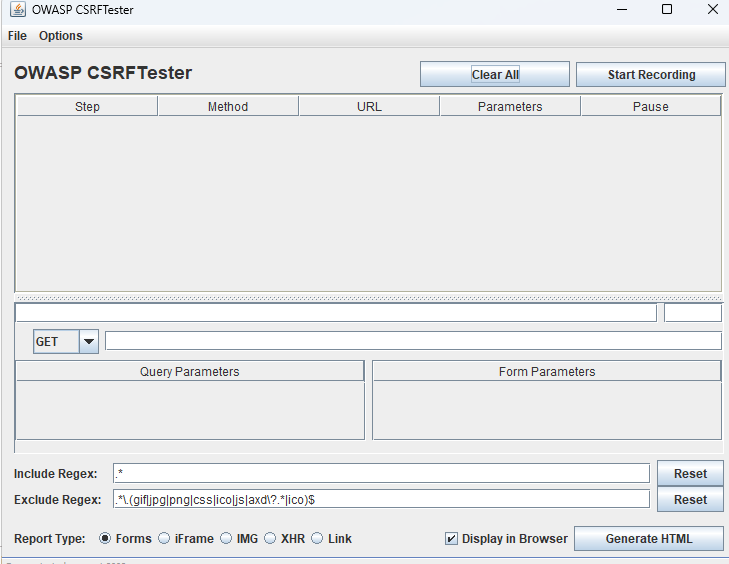Click the small field at right of wide field

pyautogui.click(x=693, y=312)
